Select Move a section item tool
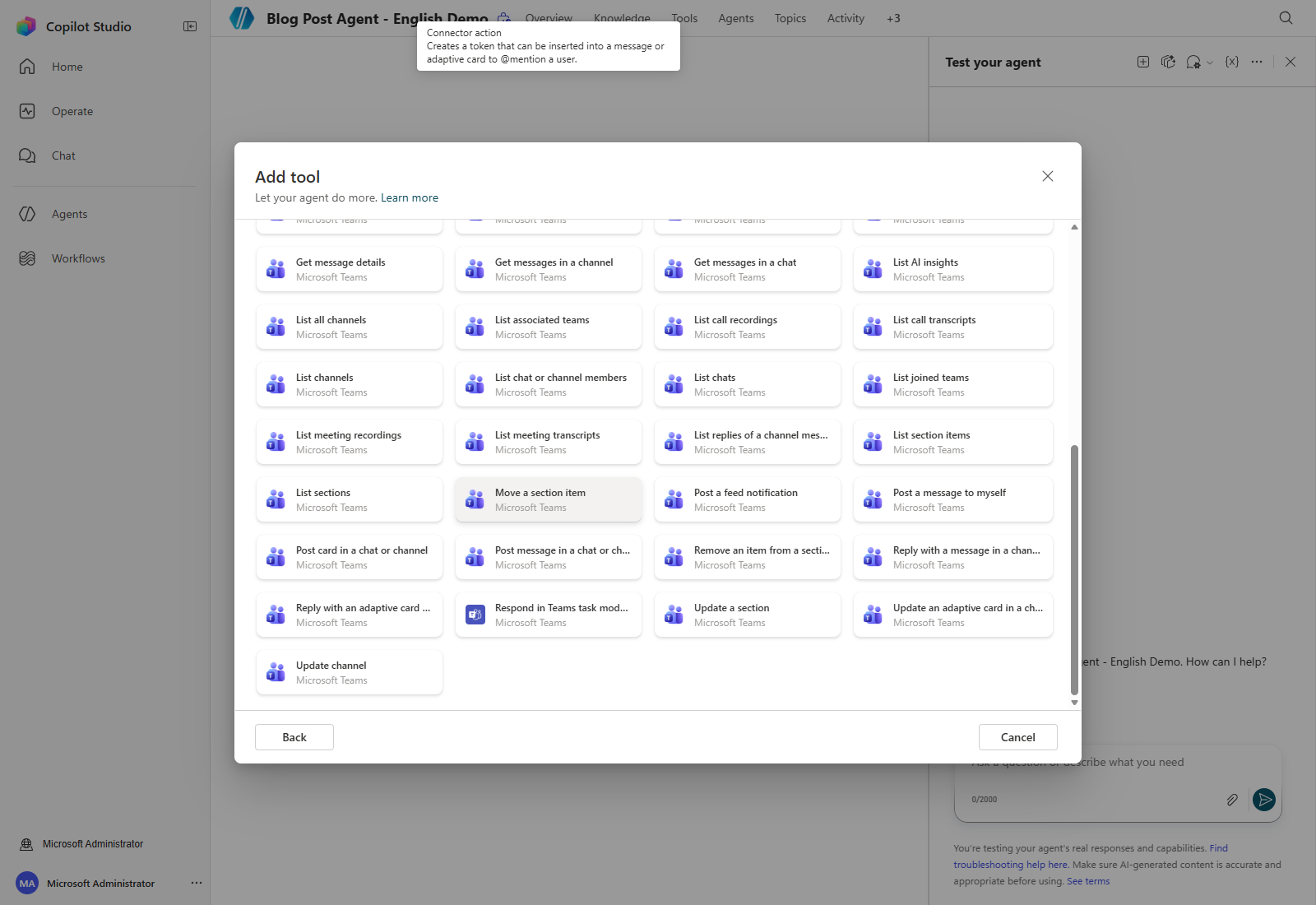 549,499
